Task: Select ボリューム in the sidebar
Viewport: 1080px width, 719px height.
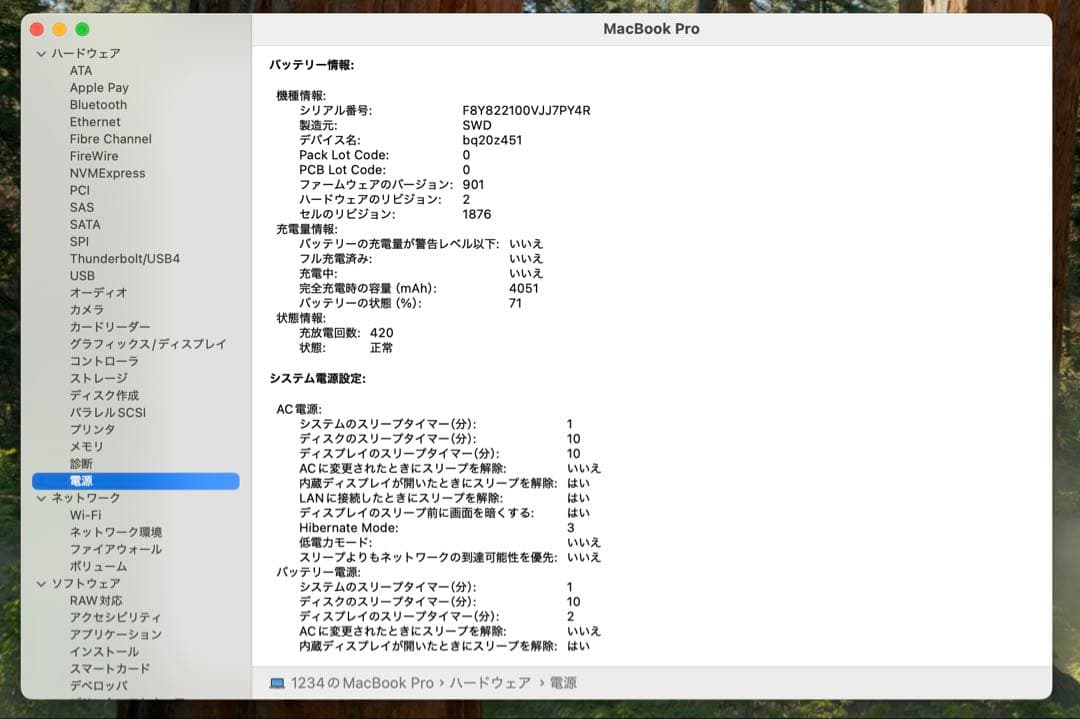Action: [x=98, y=567]
